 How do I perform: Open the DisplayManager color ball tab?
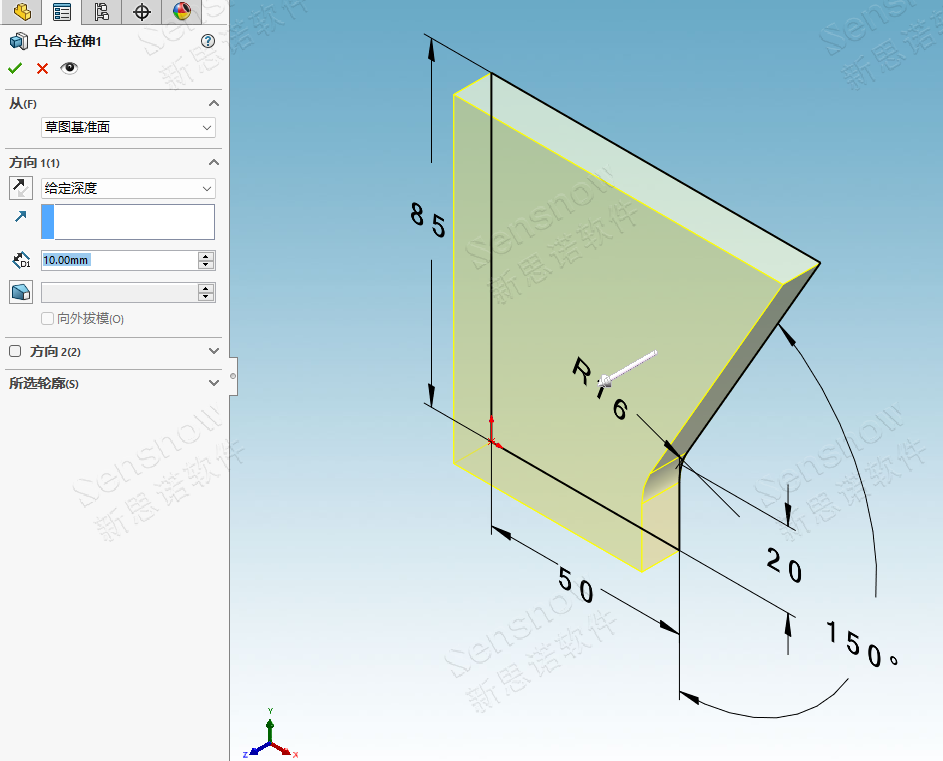pyautogui.click(x=181, y=12)
